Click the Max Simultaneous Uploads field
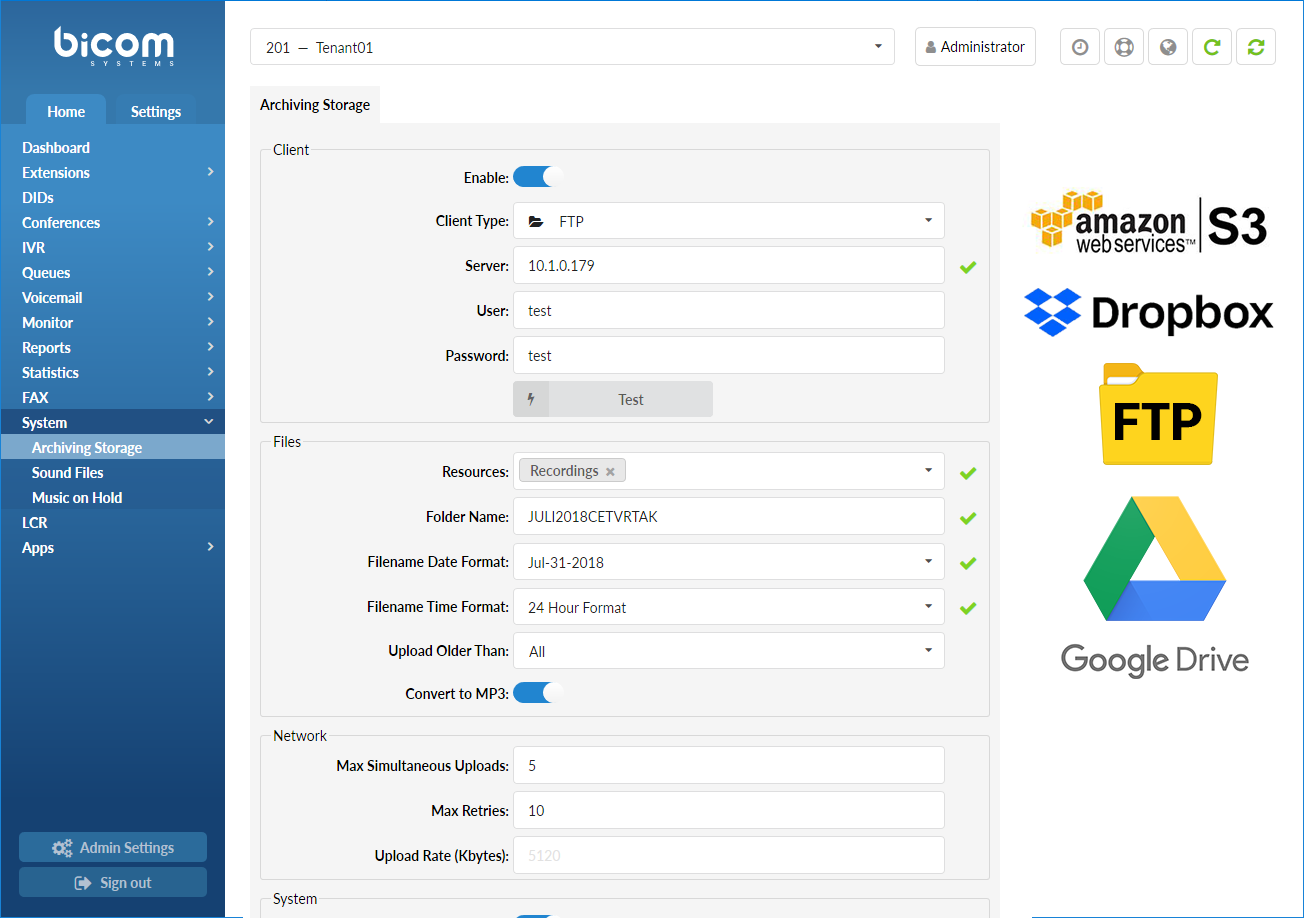The width and height of the screenshot is (1304, 918). [x=729, y=765]
